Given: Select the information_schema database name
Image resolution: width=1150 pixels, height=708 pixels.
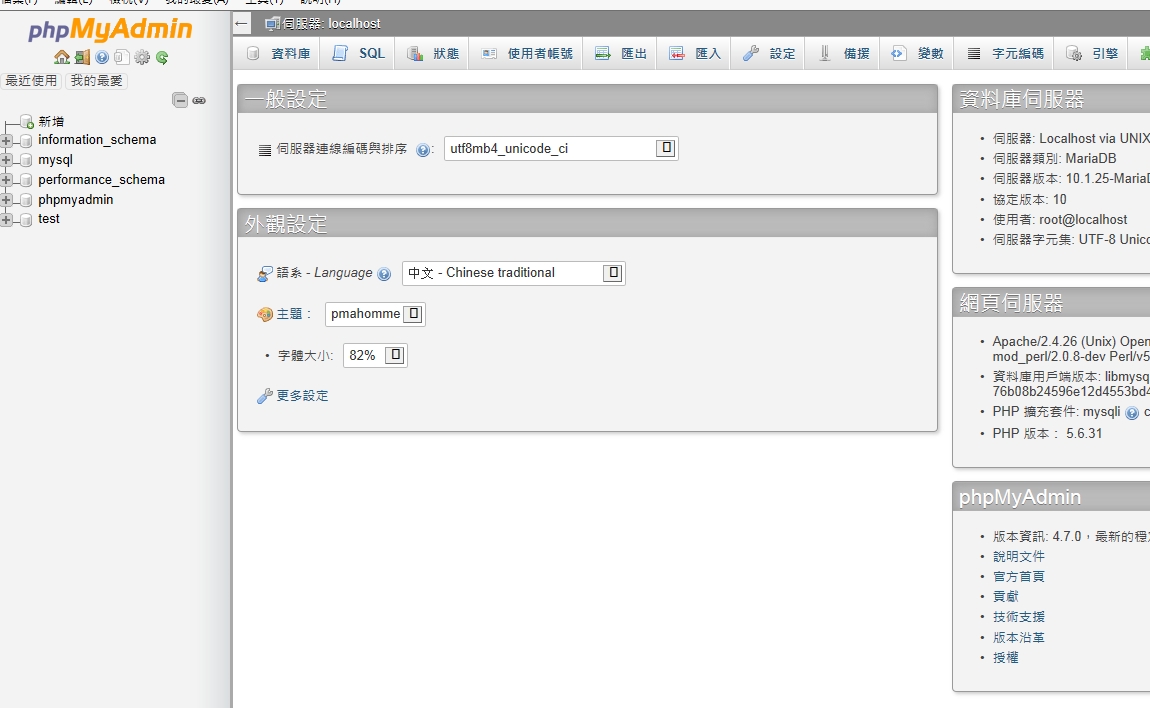Looking at the screenshot, I should [97, 139].
